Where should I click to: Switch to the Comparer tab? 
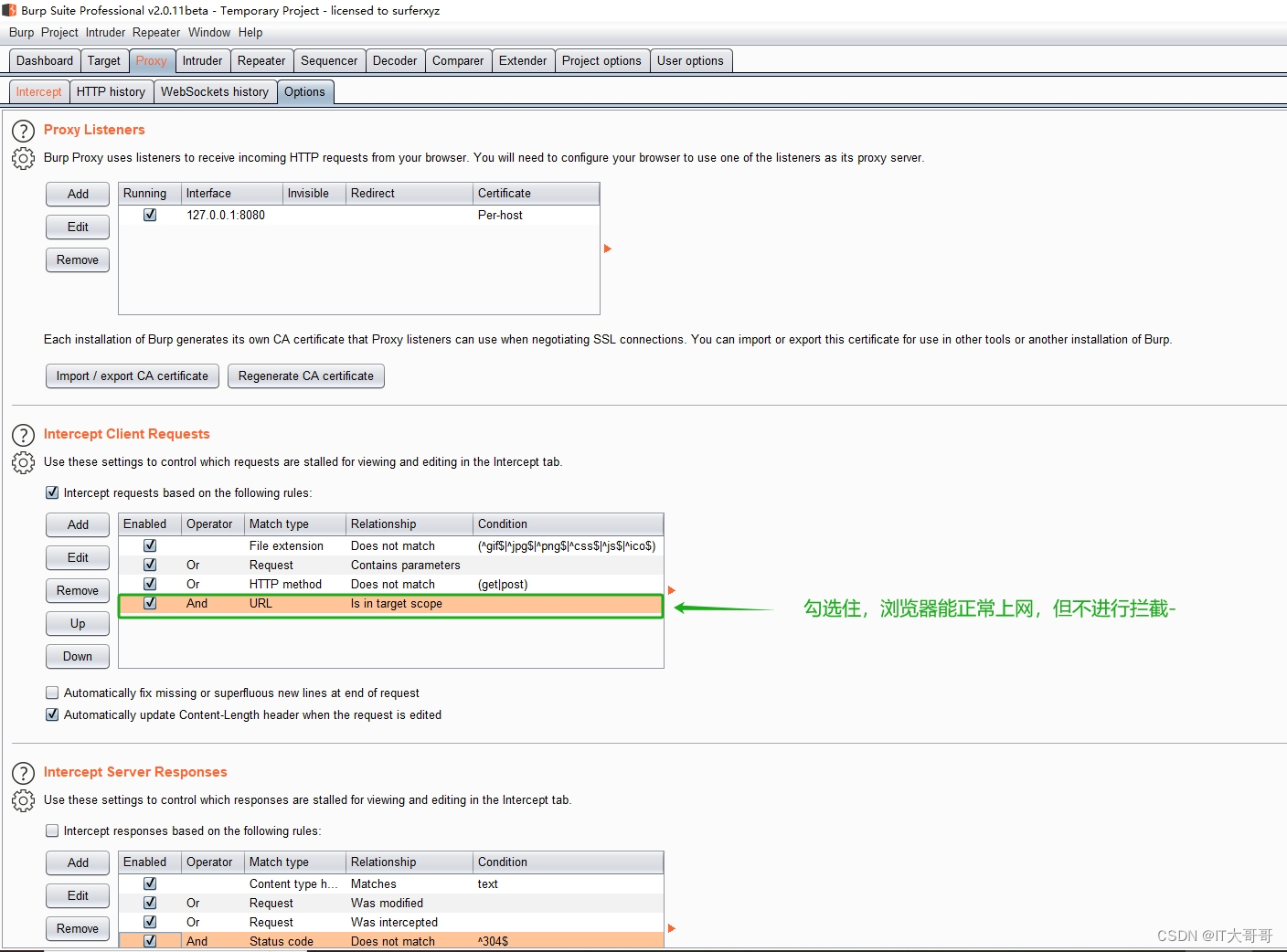pyautogui.click(x=458, y=61)
